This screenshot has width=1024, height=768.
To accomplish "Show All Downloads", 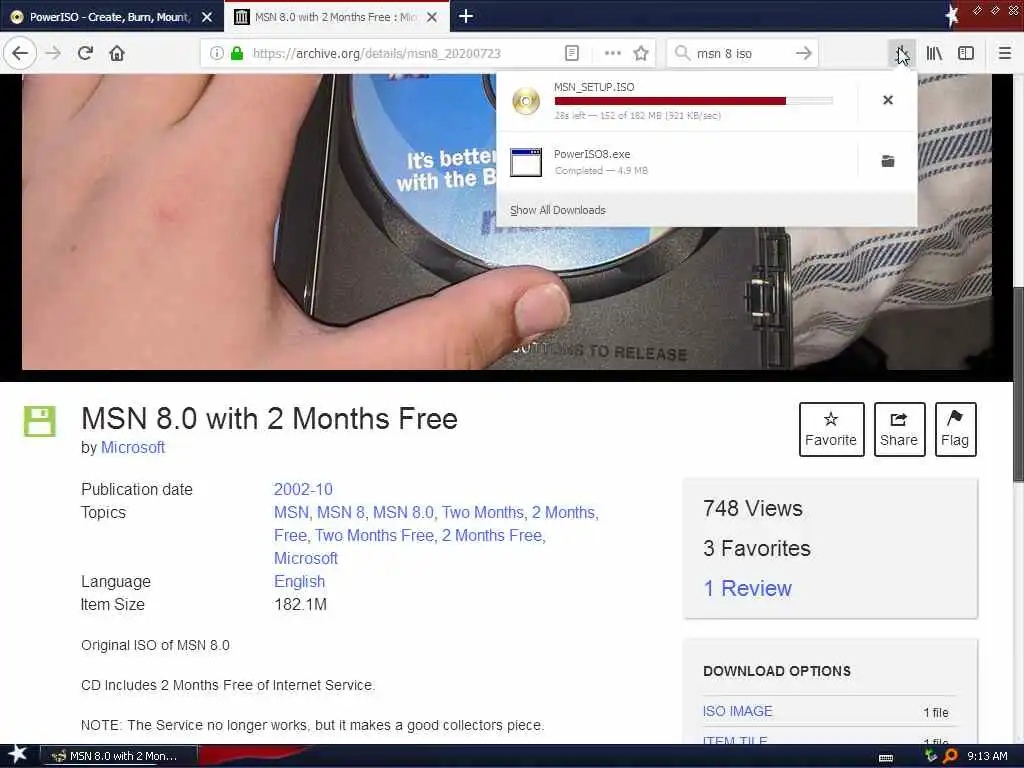I will point(558,210).
